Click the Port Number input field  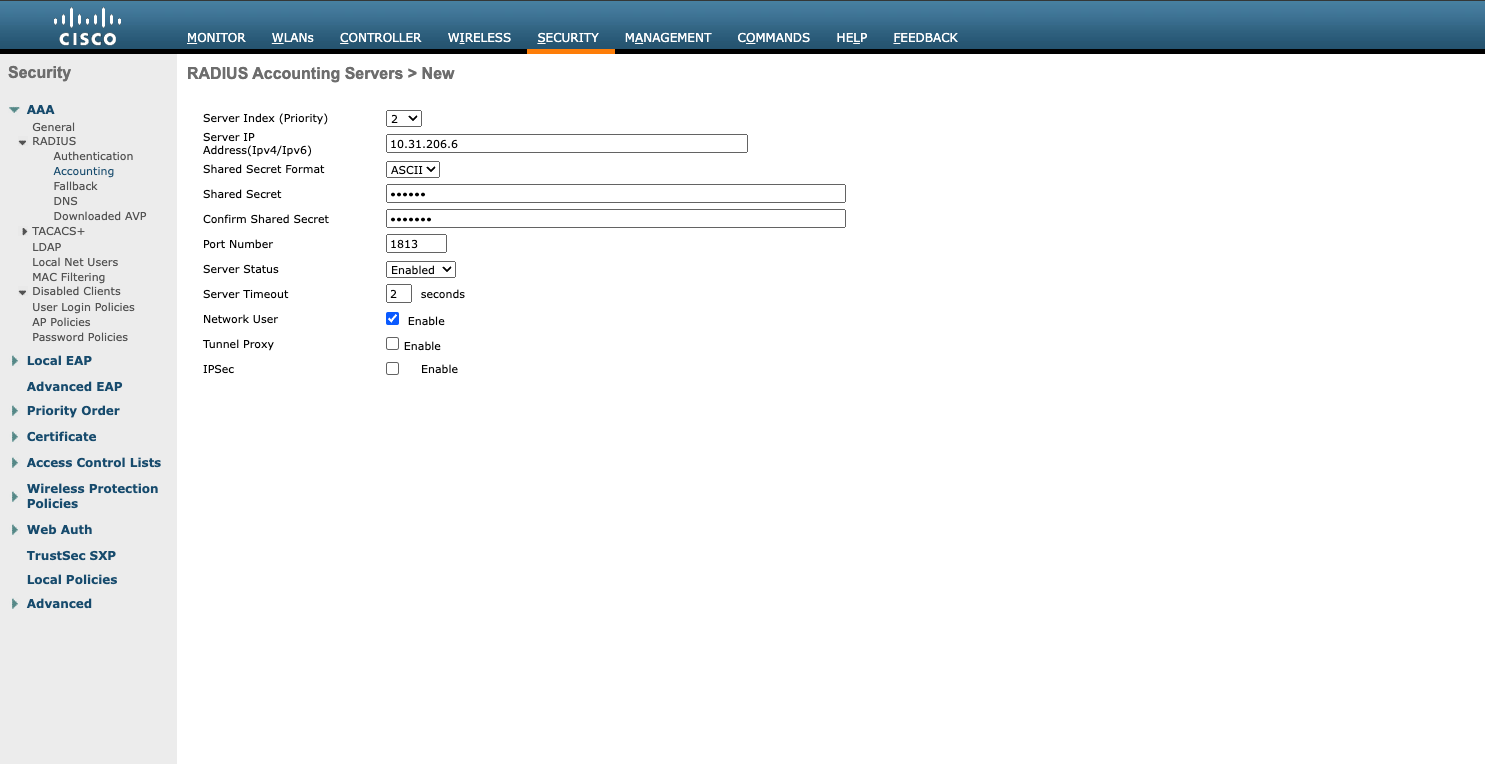click(x=416, y=244)
